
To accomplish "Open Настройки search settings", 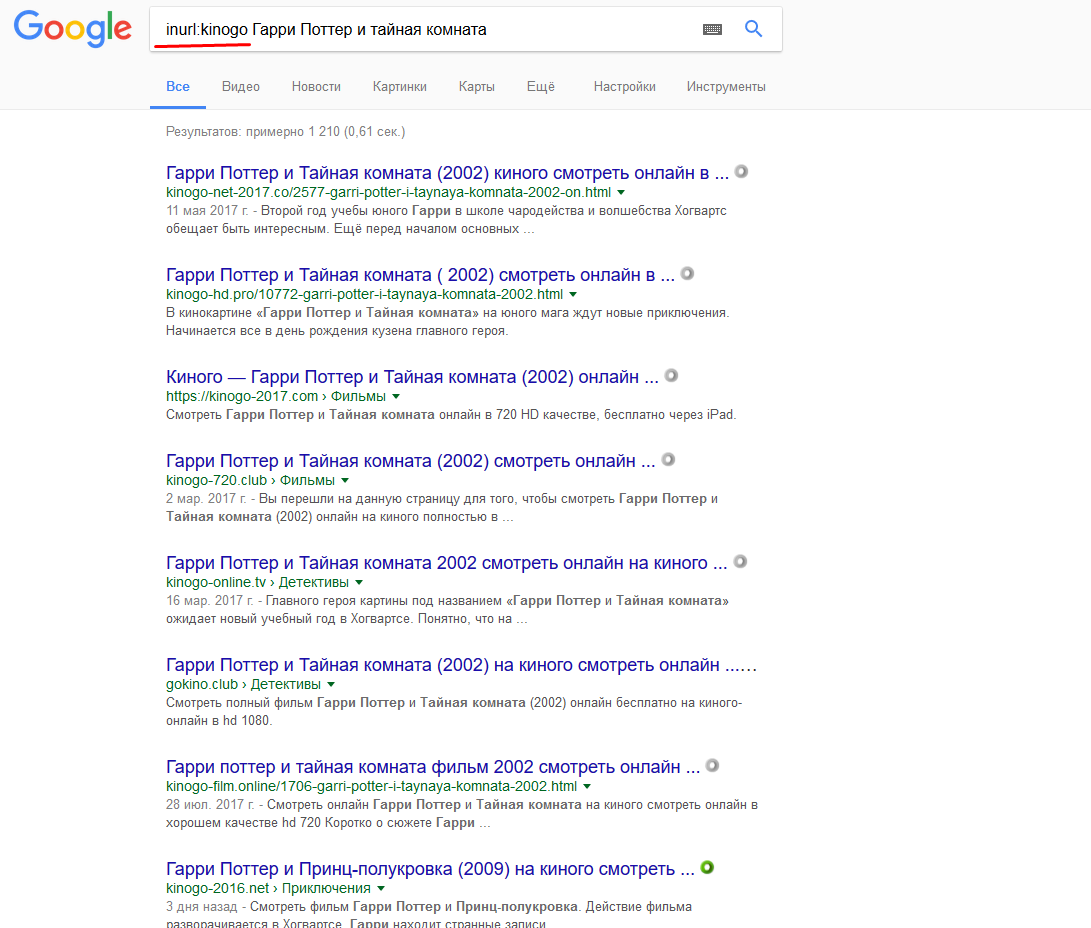I will click(x=624, y=87).
